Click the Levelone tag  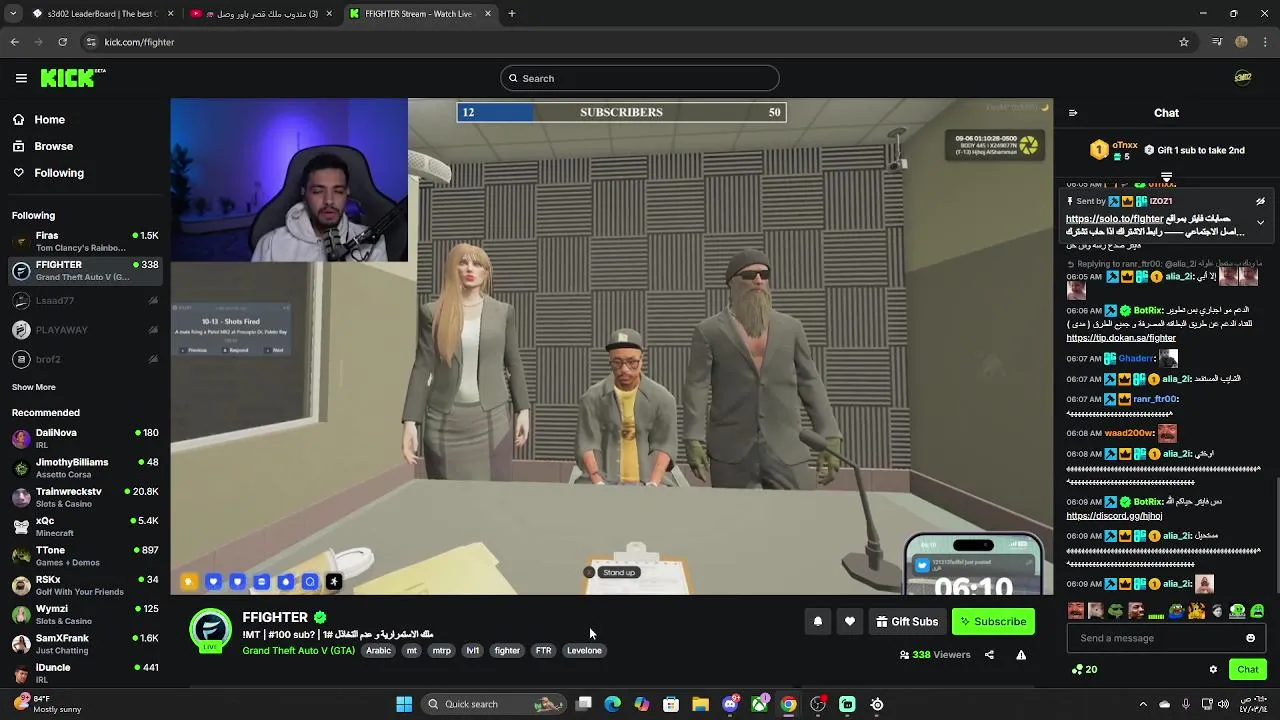point(584,651)
